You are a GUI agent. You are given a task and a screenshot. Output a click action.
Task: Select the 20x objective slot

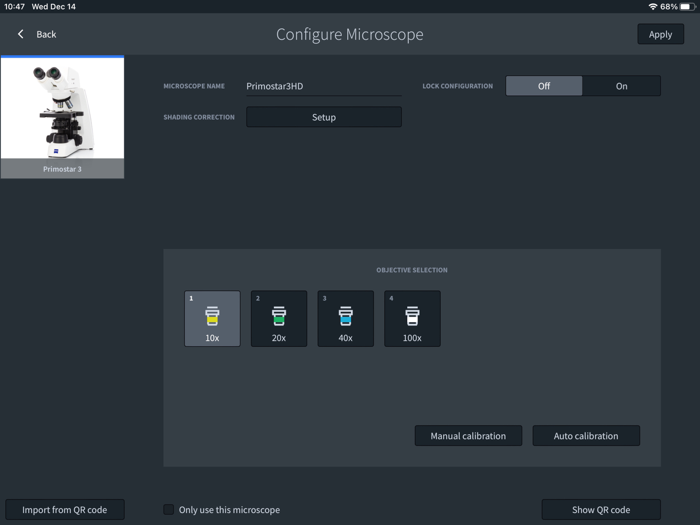coord(279,318)
